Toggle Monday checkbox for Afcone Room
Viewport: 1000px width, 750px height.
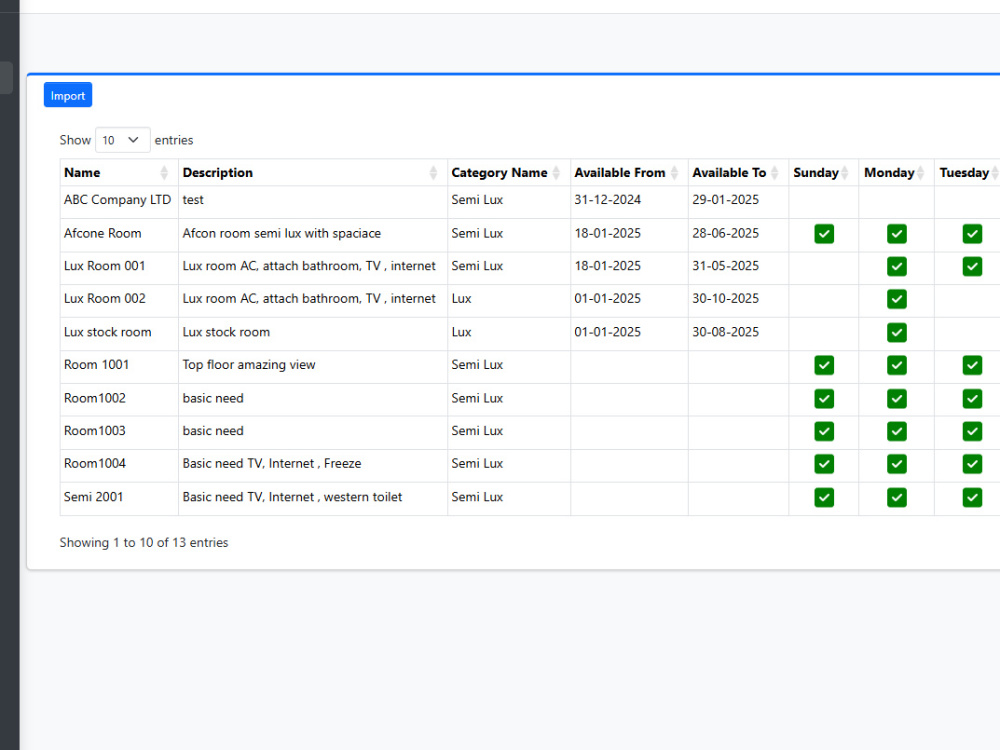click(x=897, y=234)
